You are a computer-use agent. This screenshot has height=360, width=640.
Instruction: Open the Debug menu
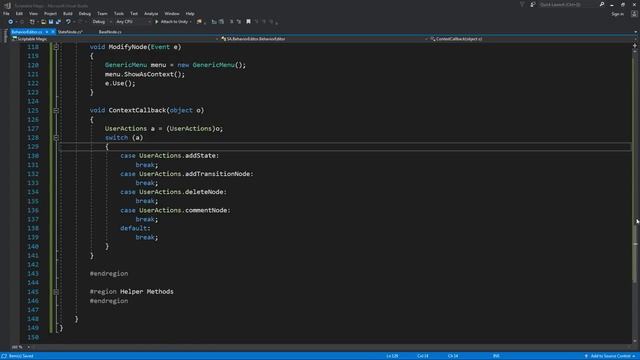(84, 13)
